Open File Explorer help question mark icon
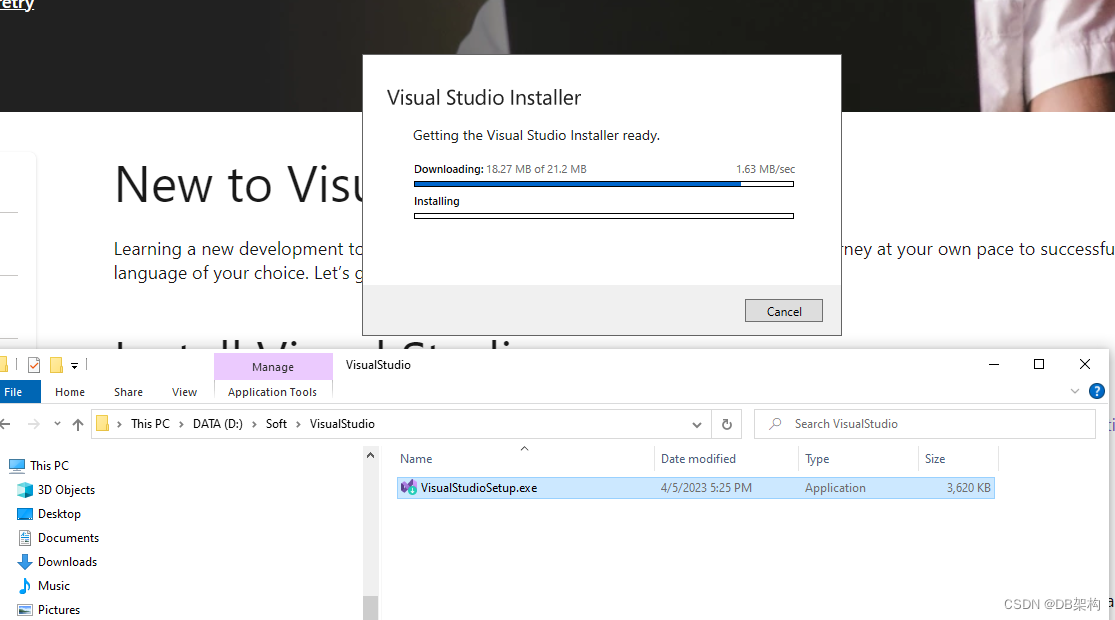Image resolution: width=1115 pixels, height=620 pixels. click(1097, 391)
